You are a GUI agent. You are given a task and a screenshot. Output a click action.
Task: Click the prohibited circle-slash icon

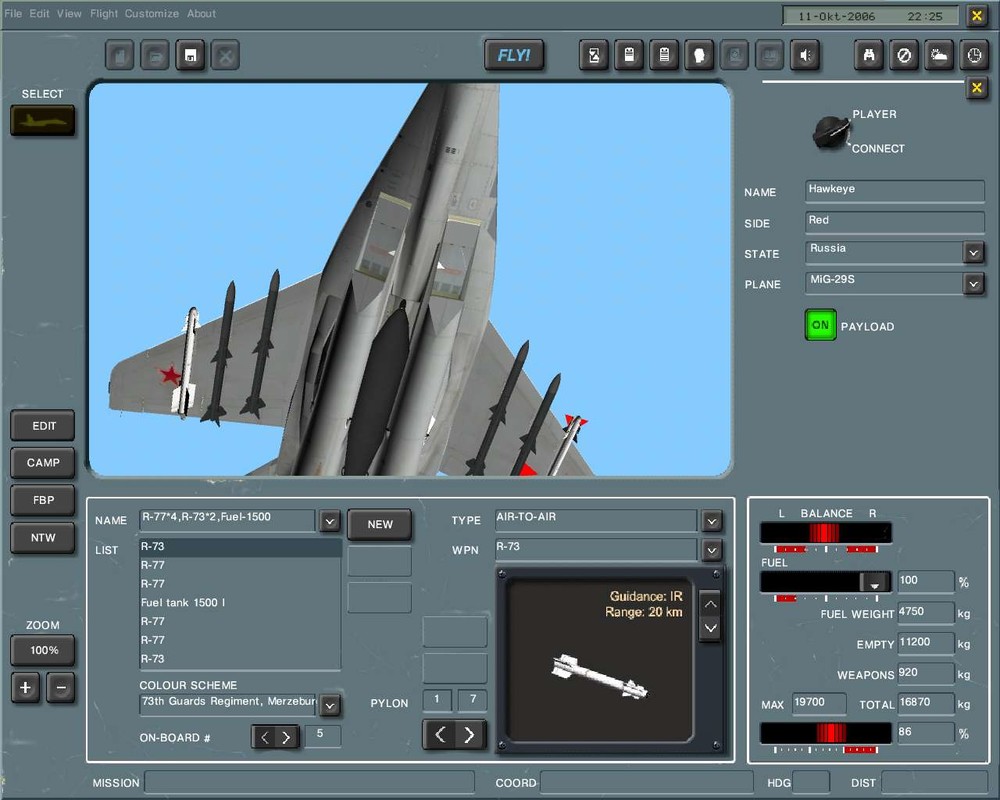click(904, 56)
